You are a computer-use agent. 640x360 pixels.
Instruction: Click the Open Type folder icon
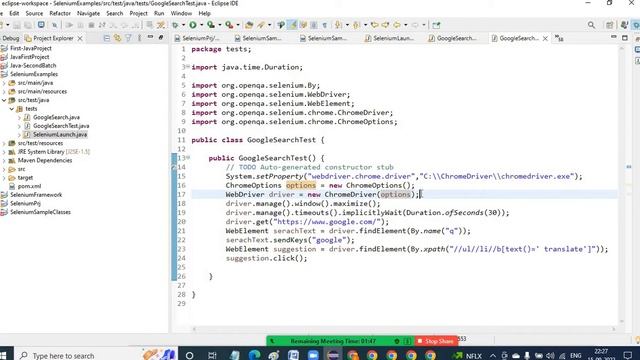[249, 25]
